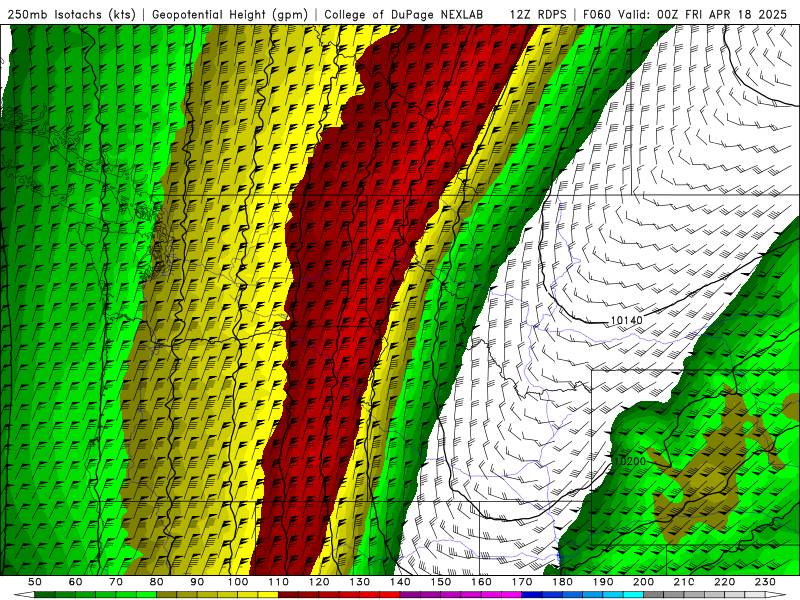Click the 180 value on the color scale
Viewport: 800px width, 600px height.
562,582
